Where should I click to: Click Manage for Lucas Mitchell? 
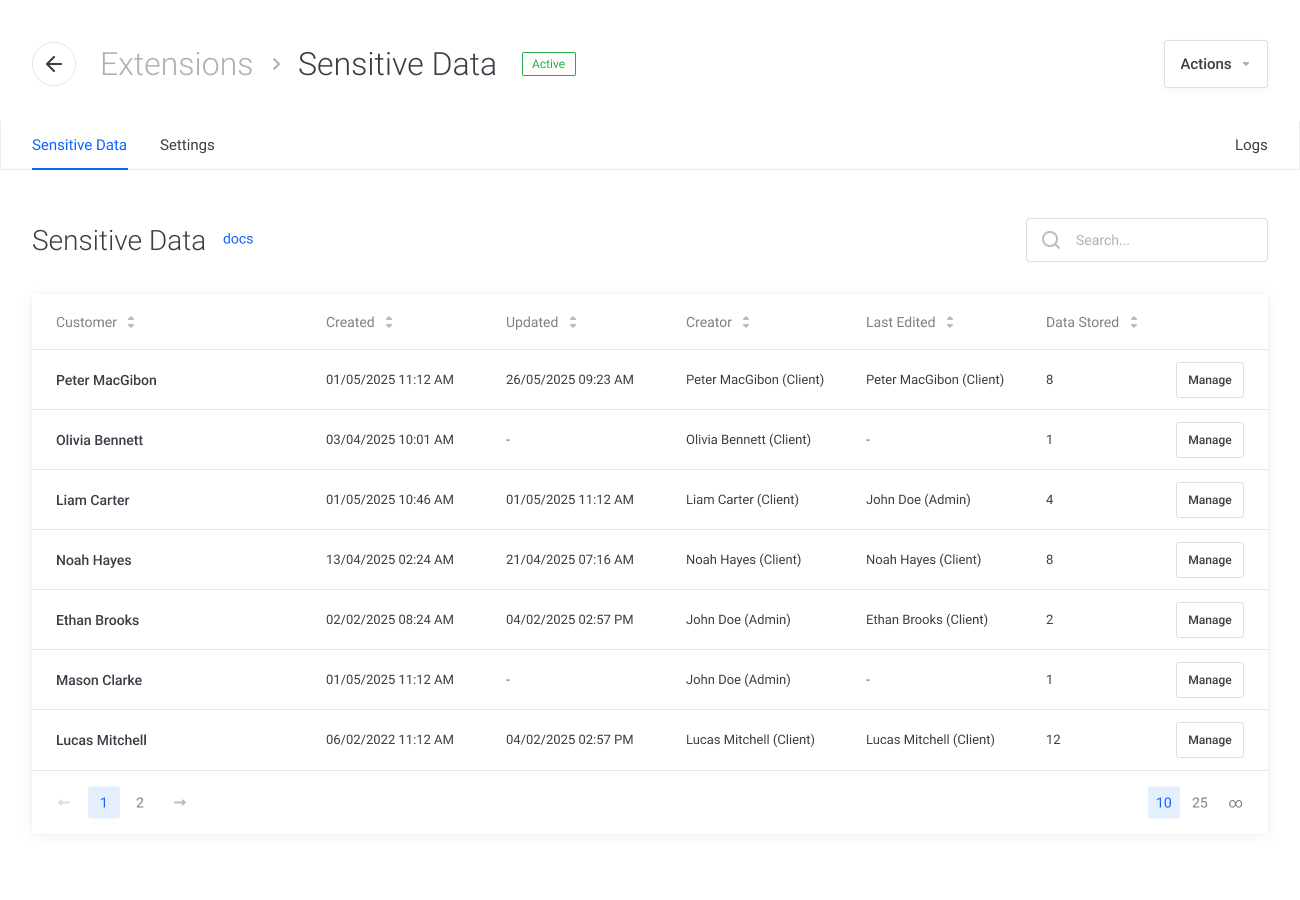click(1209, 740)
